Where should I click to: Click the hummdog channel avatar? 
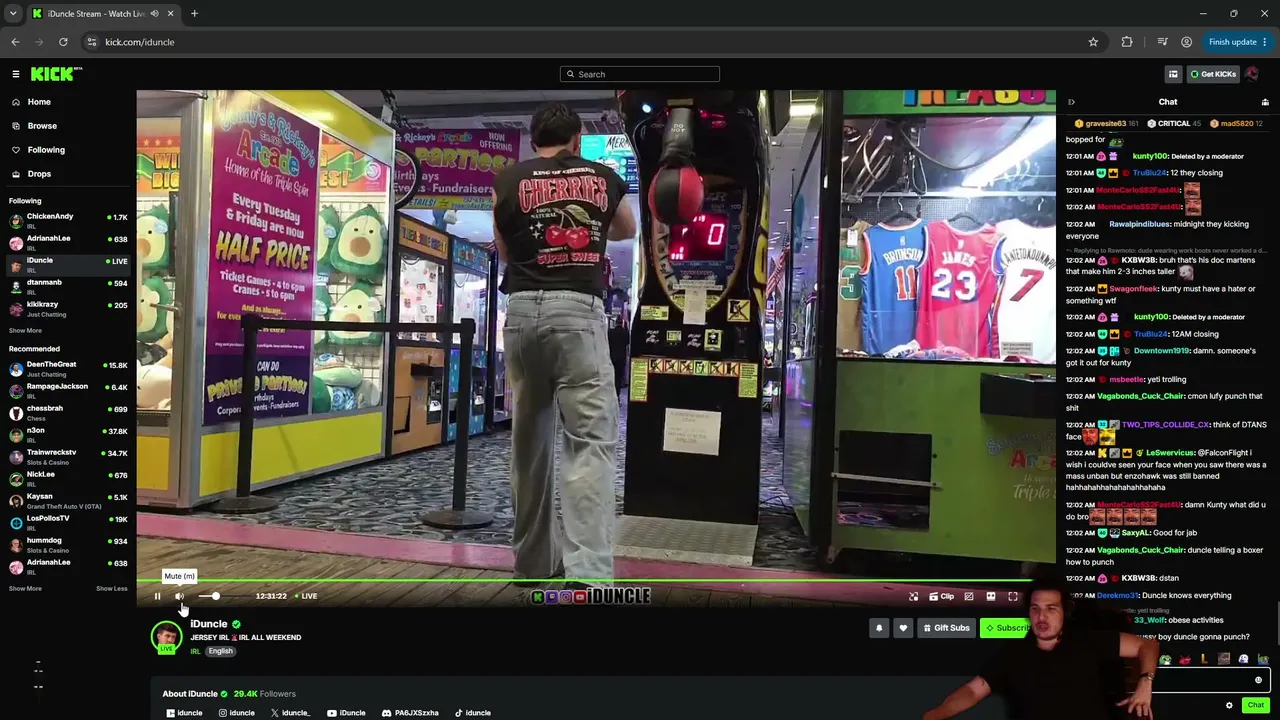(x=16, y=544)
